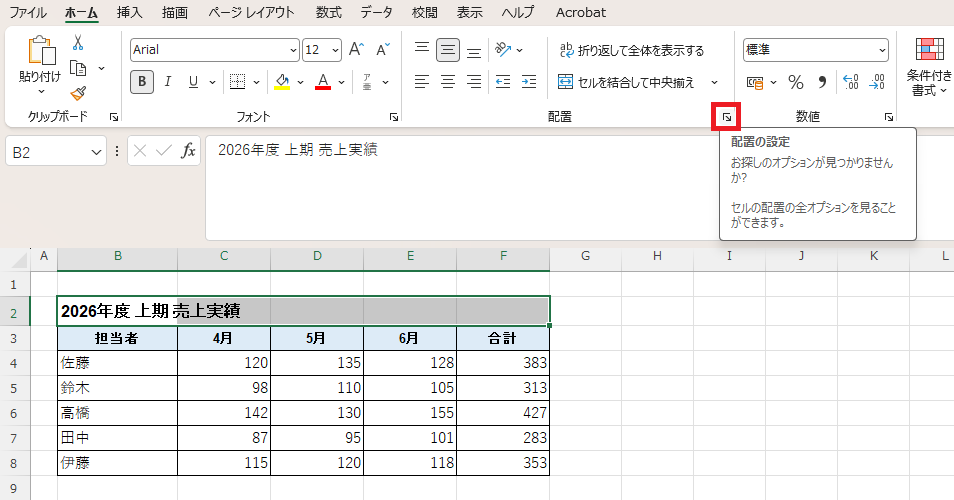Apply yellow fill color bucket

click(x=282, y=82)
